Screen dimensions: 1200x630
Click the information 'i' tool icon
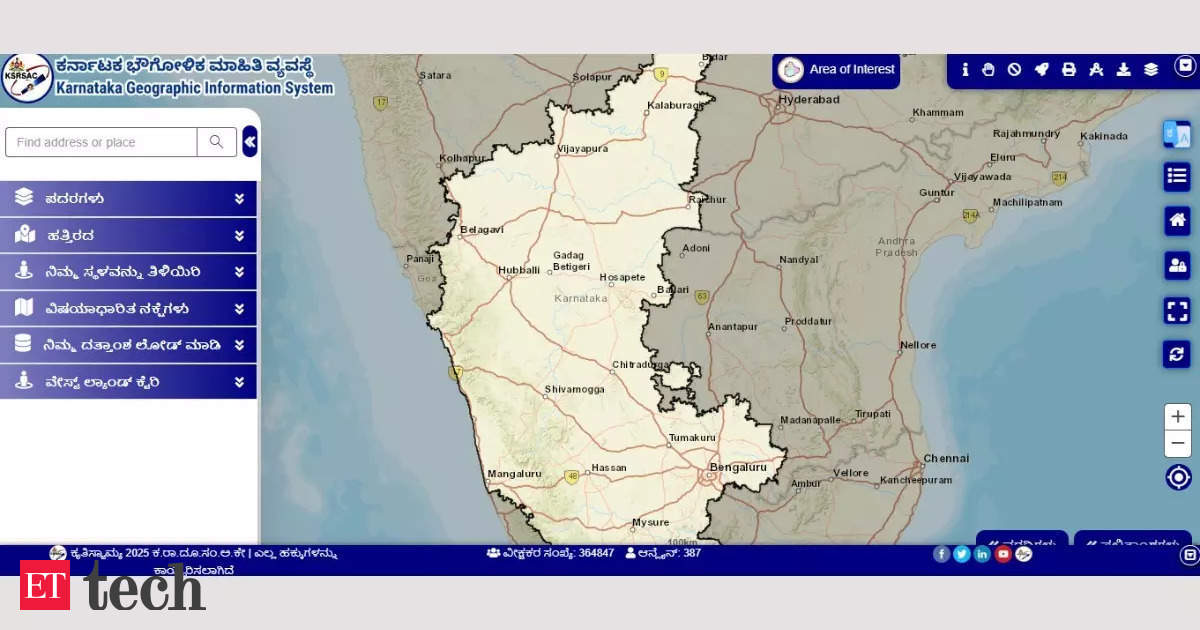tap(965, 70)
